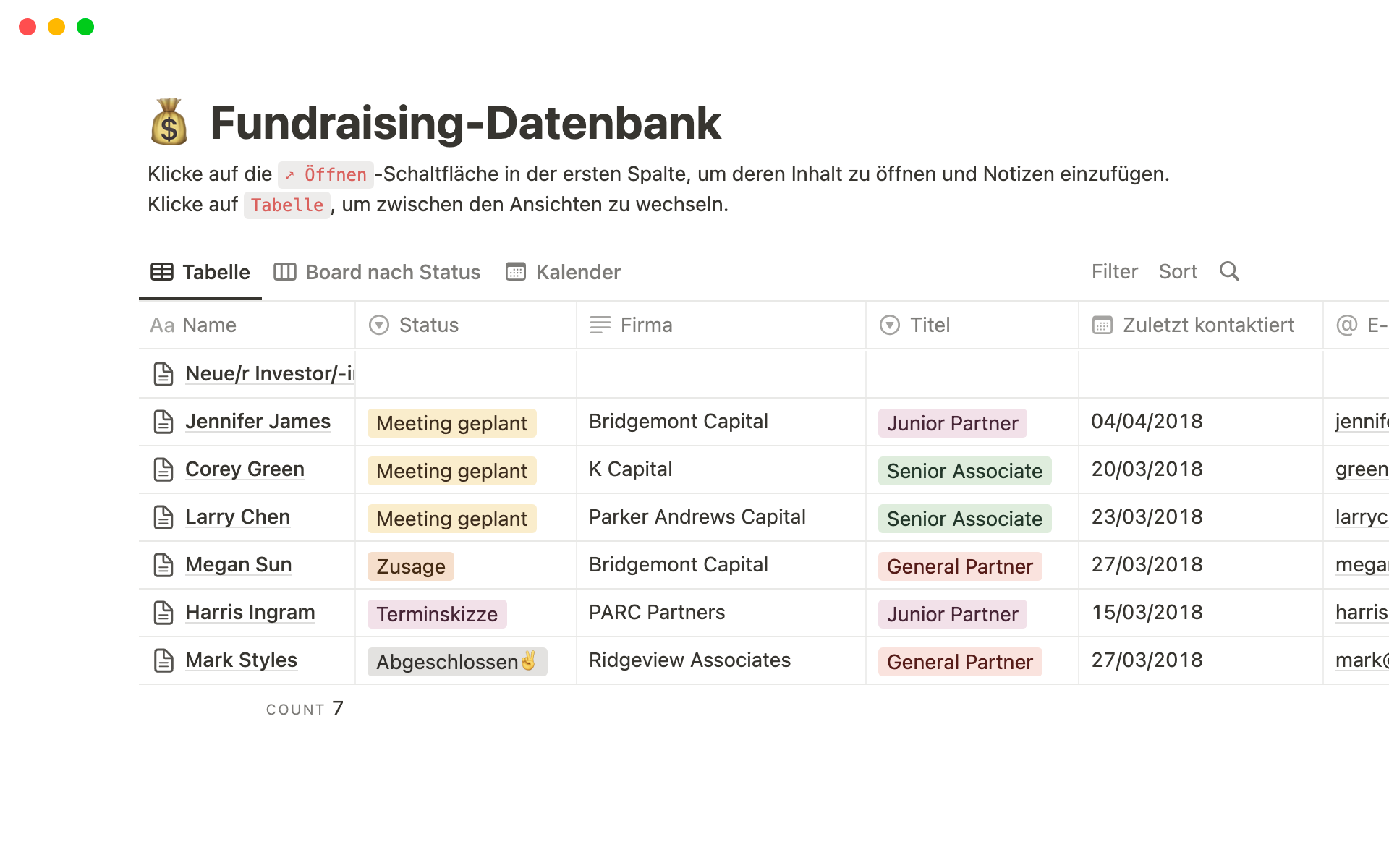The height and width of the screenshot is (868, 1389).
Task: Click the COUNT 7 summary
Action: point(305,709)
